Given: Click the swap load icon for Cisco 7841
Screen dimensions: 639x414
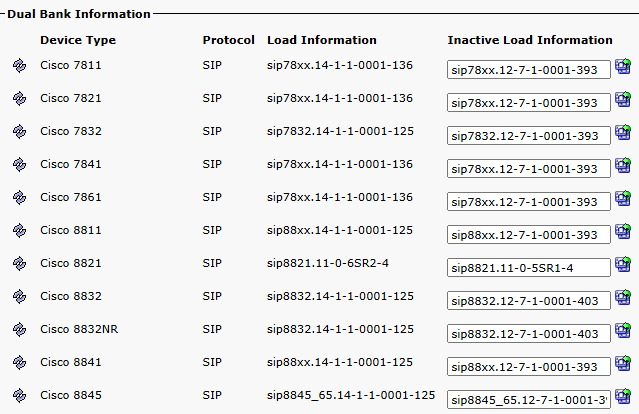Looking at the screenshot, I should [x=622, y=167].
